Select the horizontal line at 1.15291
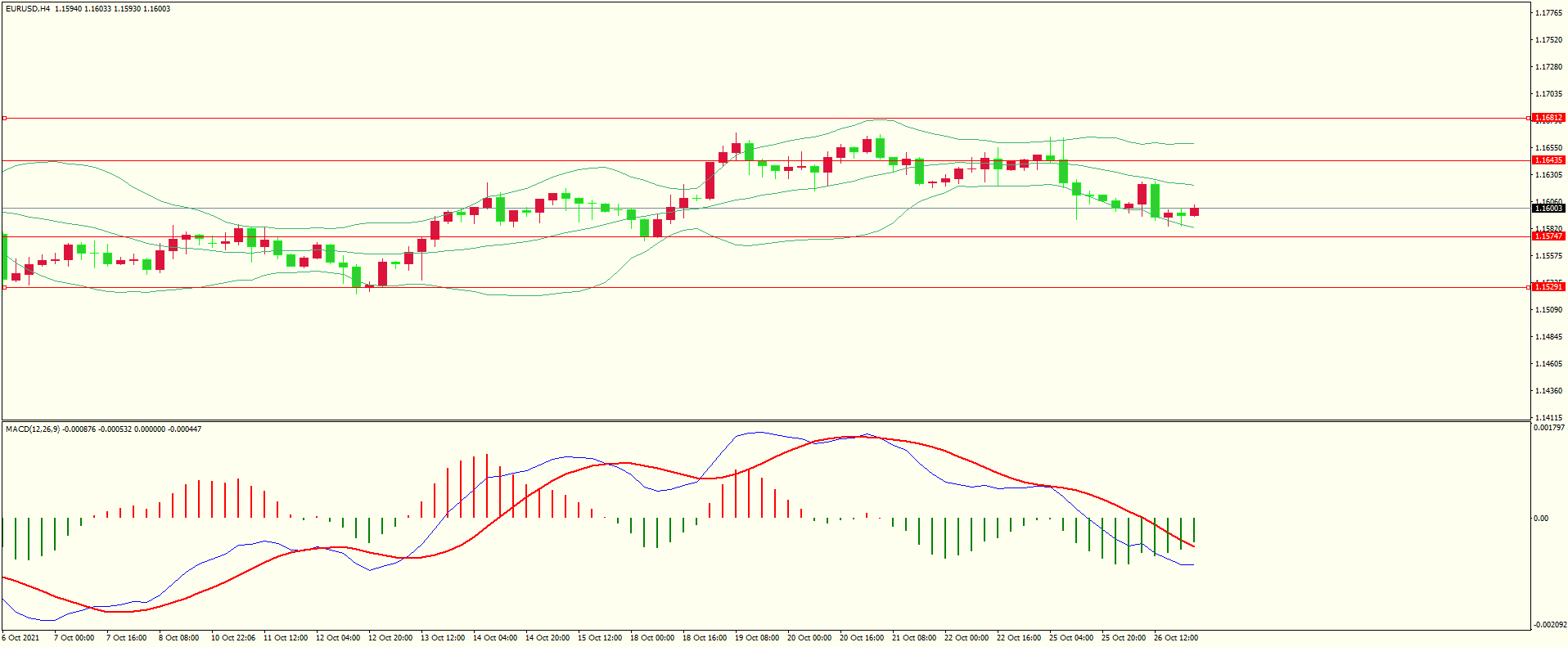Screen dimensions: 1568x647 point(765,288)
